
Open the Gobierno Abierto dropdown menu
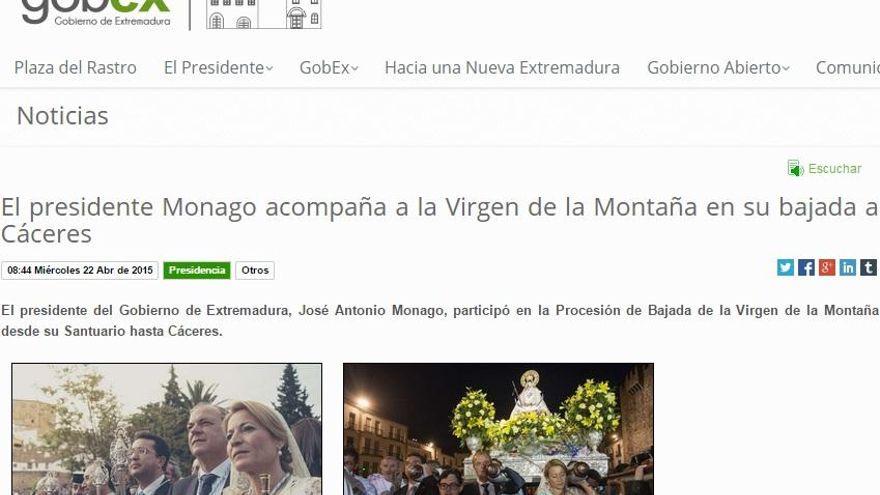point(717,68)
